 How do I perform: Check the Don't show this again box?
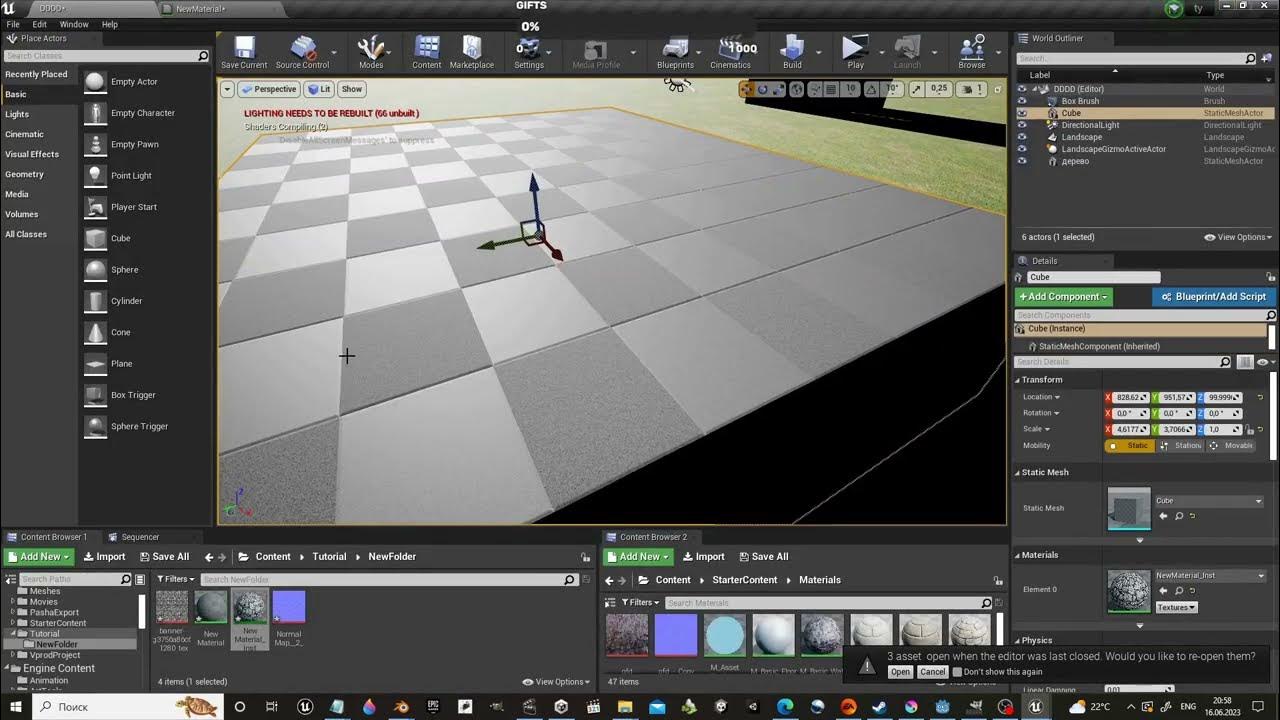957,672
